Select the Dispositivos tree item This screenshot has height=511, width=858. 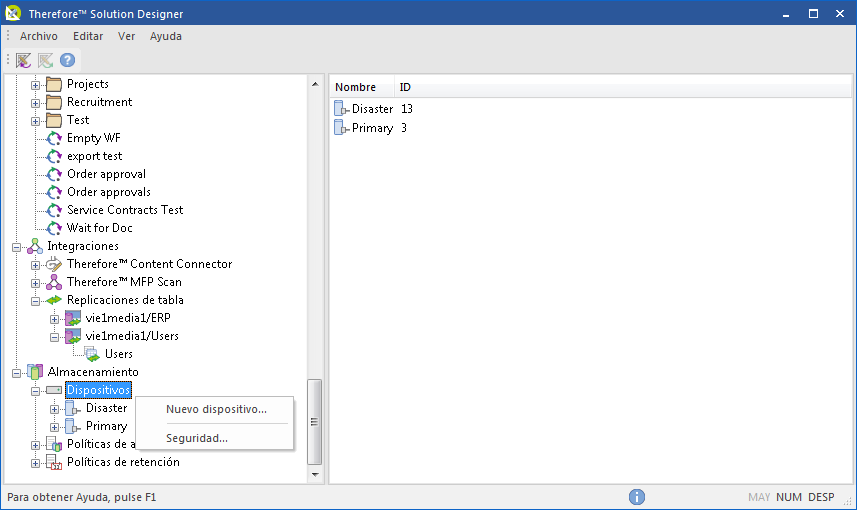98,390
